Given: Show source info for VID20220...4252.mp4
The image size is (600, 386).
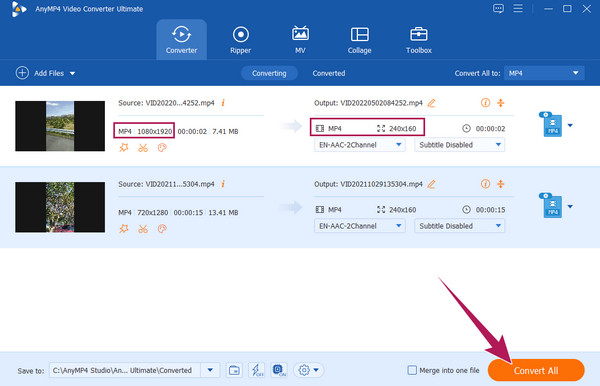Looking at the screenshot, I should [x=223, y=103].
